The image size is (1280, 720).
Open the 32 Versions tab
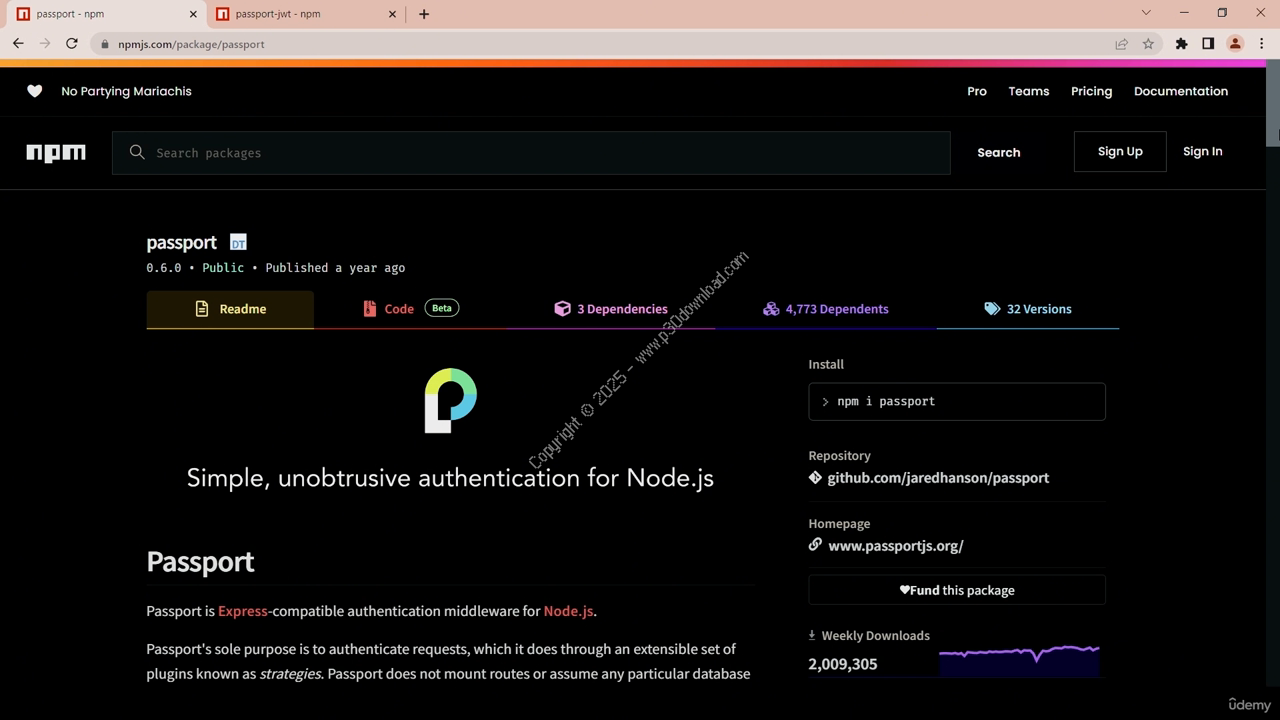click(x=1028, y=309)
